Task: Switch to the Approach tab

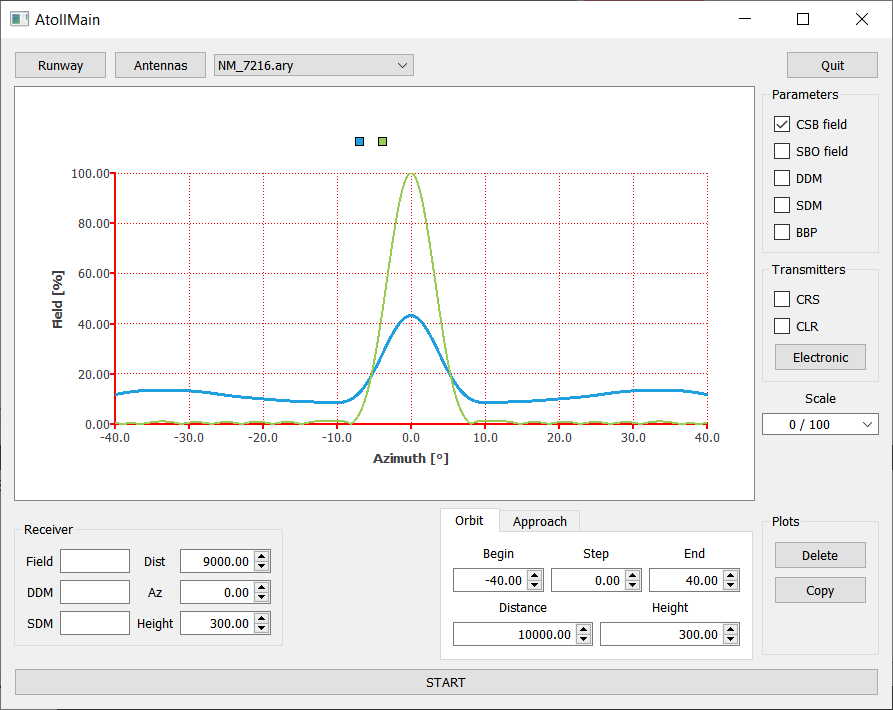Action: pyautogui.click(x=539, y=521)
